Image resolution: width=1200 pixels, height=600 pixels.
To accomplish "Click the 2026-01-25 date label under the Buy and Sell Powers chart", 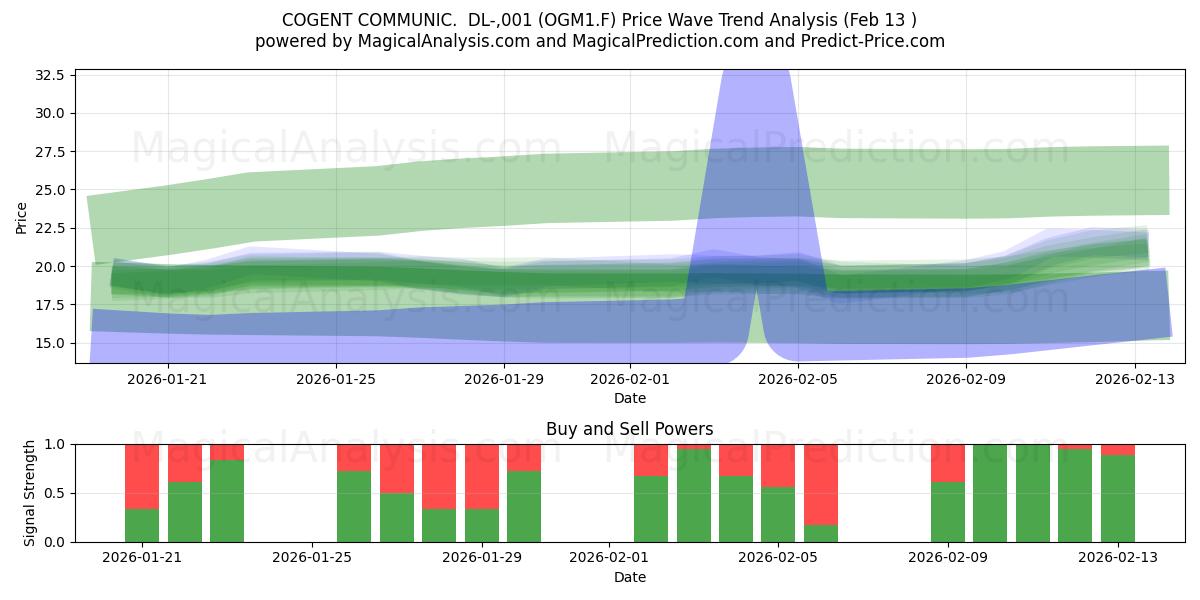I will pyautogui.click(x=312, y=558).
